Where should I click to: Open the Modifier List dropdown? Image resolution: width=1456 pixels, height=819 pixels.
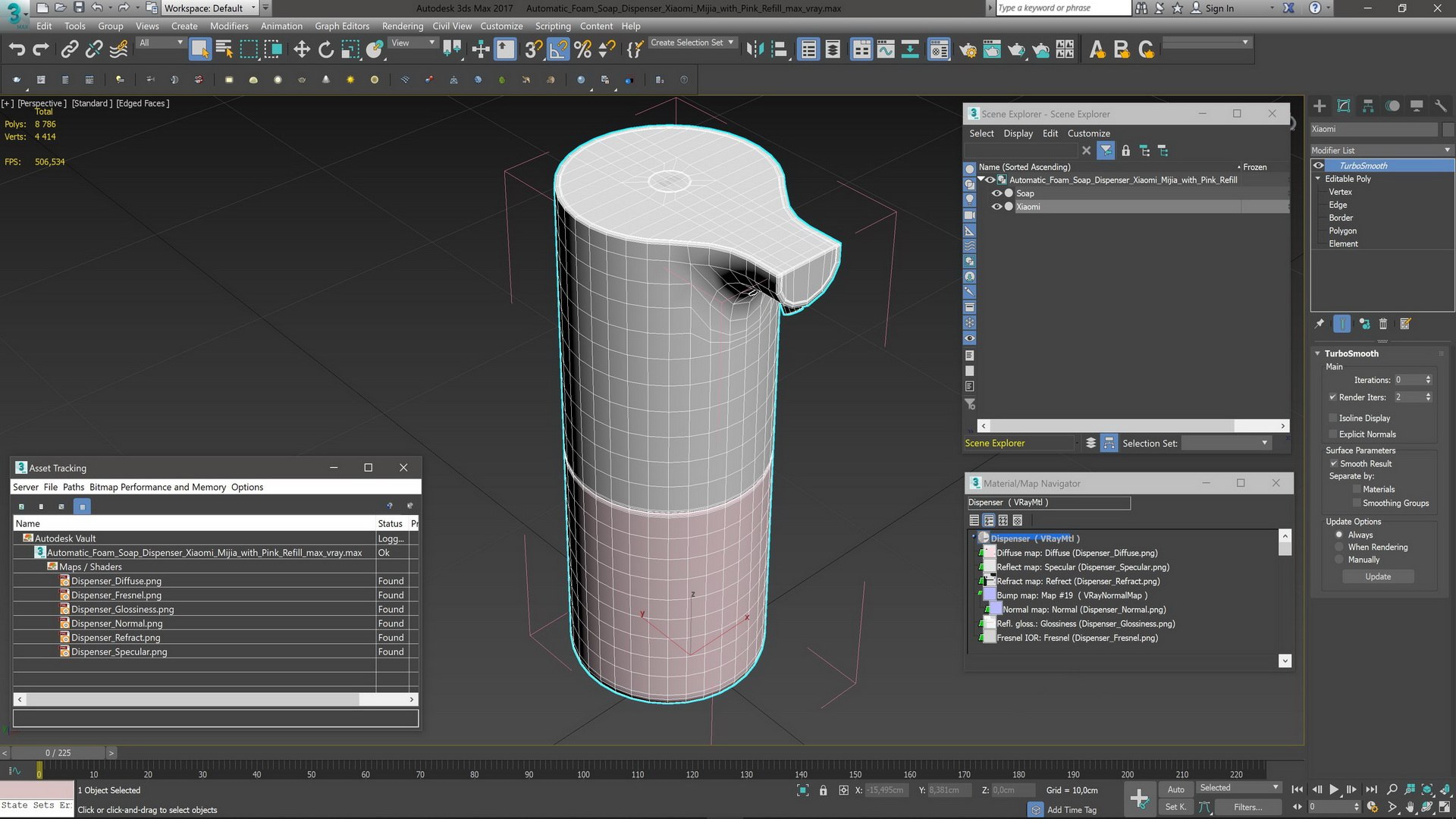1380,150
